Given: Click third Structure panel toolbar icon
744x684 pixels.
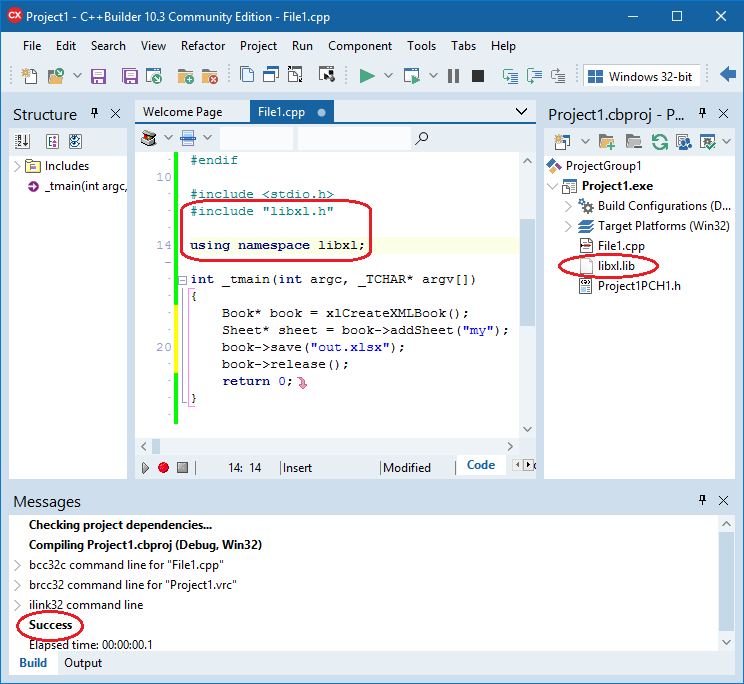Looking at the screenshot, I should (x=75, y=141).
